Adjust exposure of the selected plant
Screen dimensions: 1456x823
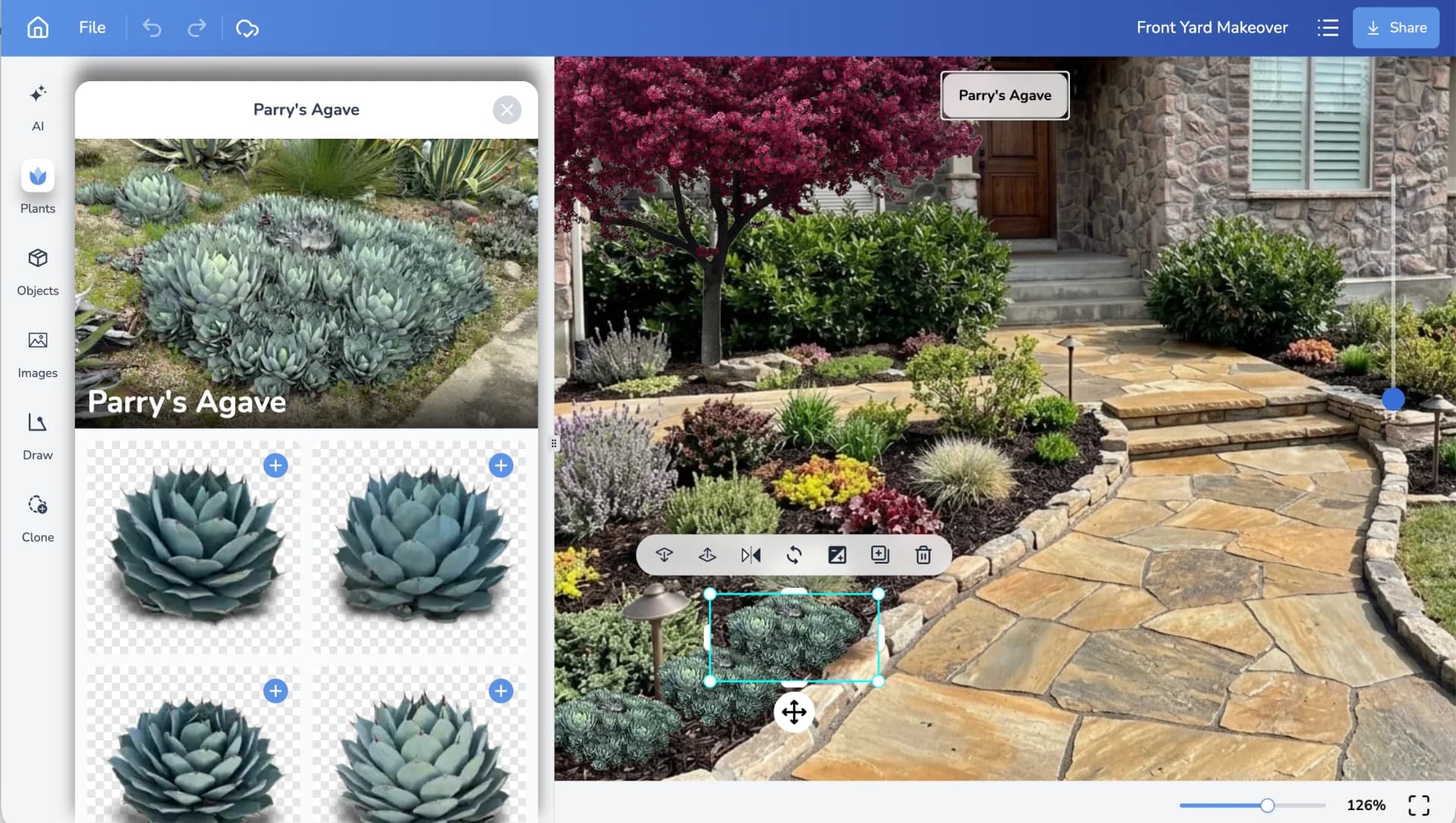[837, 555]
